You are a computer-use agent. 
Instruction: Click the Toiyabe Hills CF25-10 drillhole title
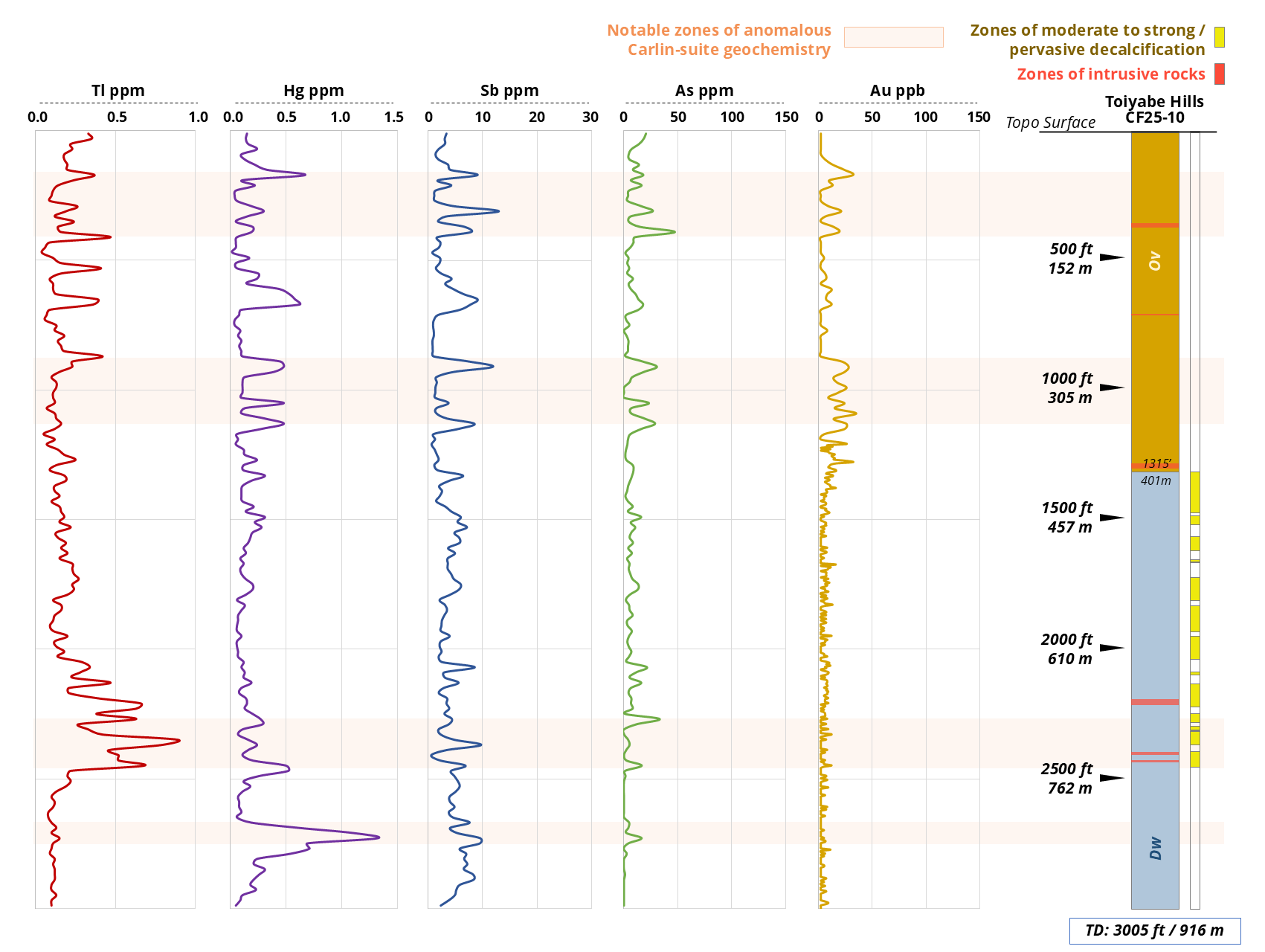(1154, 109)
